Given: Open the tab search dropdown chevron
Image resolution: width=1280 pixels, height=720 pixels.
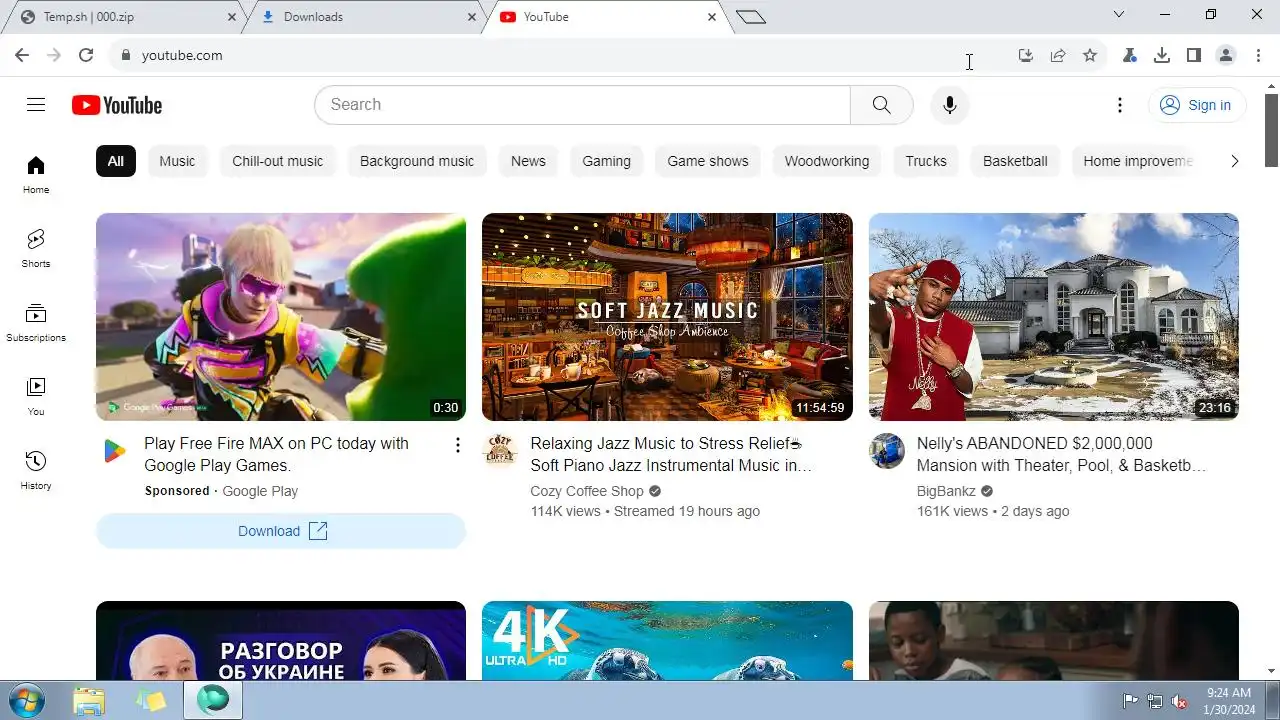Looking at the screenshot, I should pos(1119,14).
